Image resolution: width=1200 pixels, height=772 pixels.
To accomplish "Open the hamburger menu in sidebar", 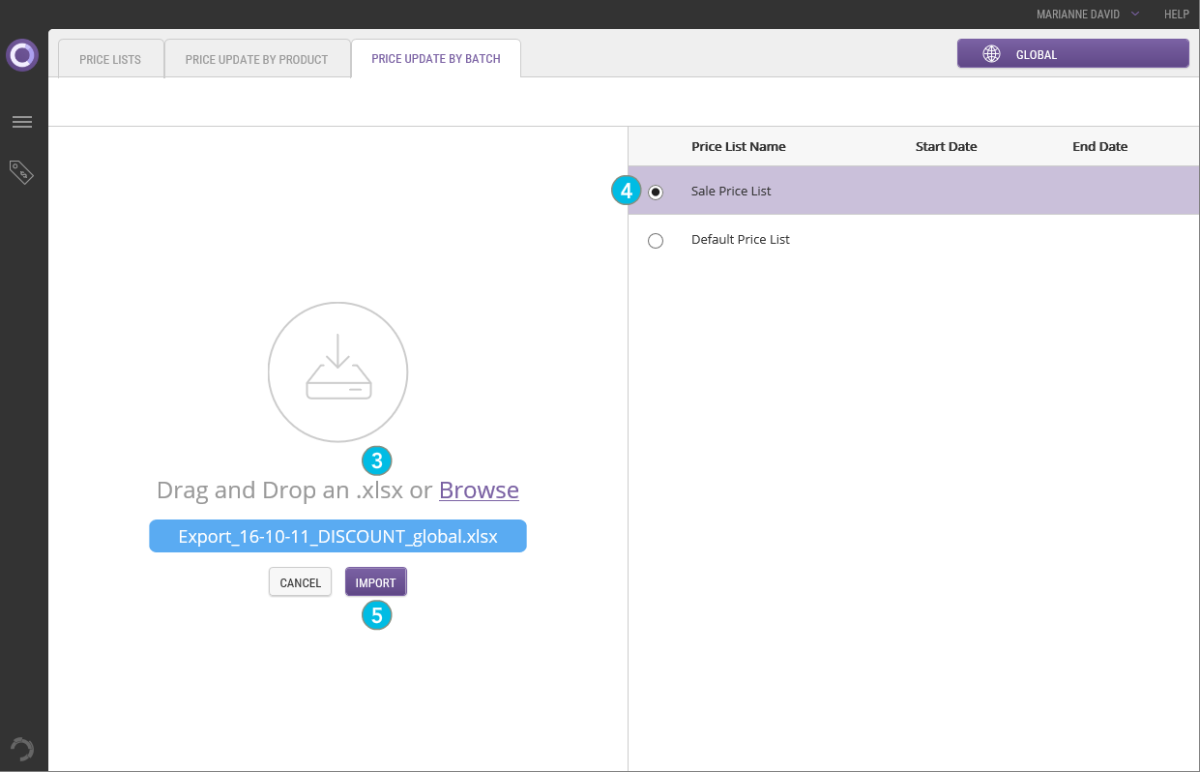I will point(22,122).
